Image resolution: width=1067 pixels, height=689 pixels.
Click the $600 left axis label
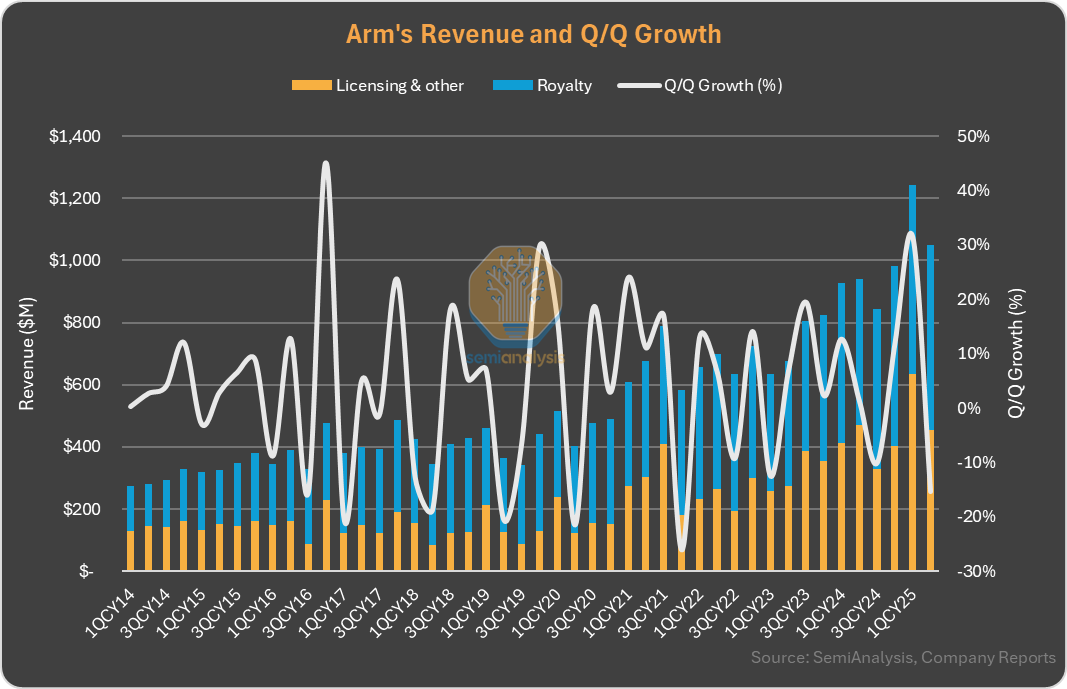click(82, 384)
